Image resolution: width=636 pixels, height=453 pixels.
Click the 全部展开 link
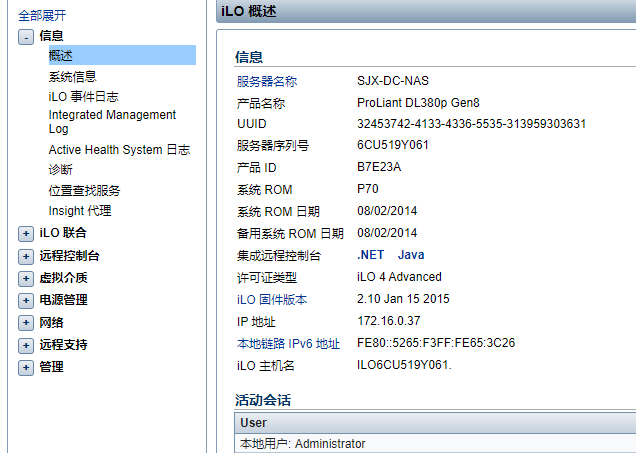[42, 16]
